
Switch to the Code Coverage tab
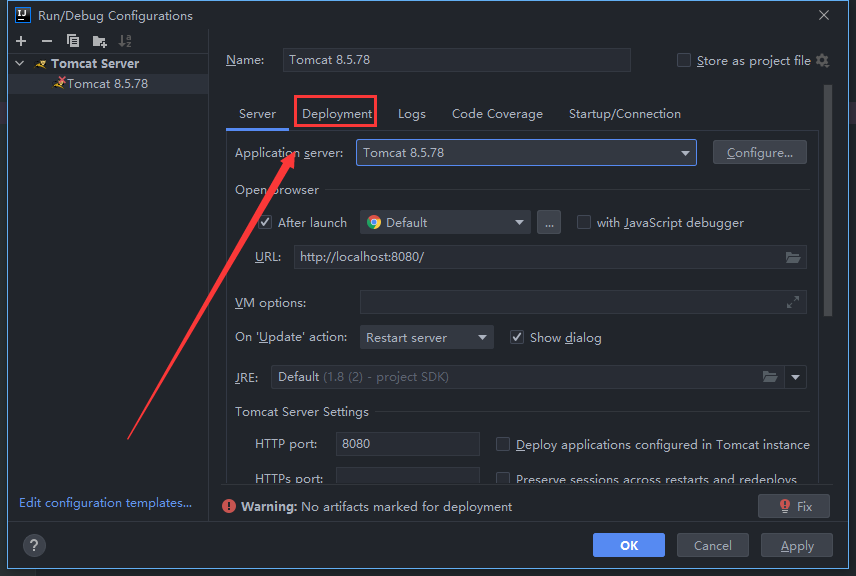pyautogui.click(x=497, y=114)
